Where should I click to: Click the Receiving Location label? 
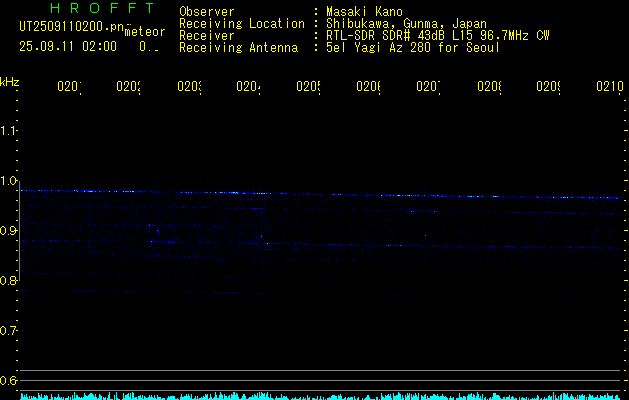coord(242,24)
